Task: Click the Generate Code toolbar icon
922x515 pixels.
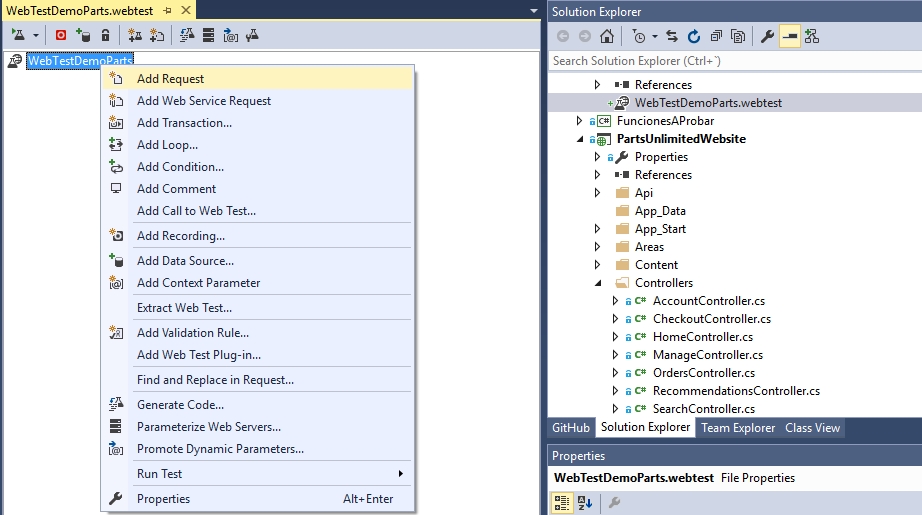Action: [187, 35]
